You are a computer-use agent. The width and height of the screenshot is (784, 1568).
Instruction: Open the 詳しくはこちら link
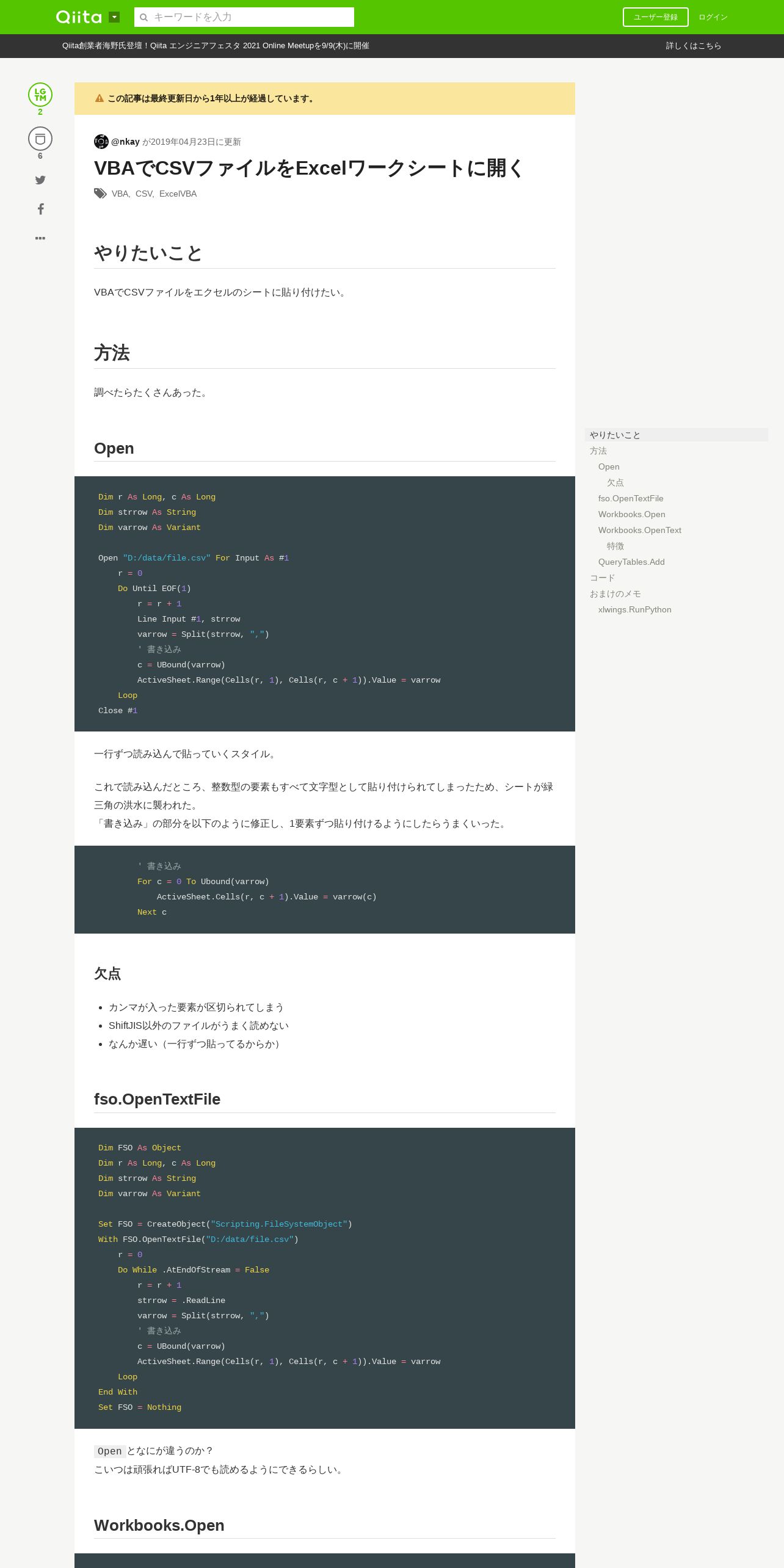[x=694, y=46]
